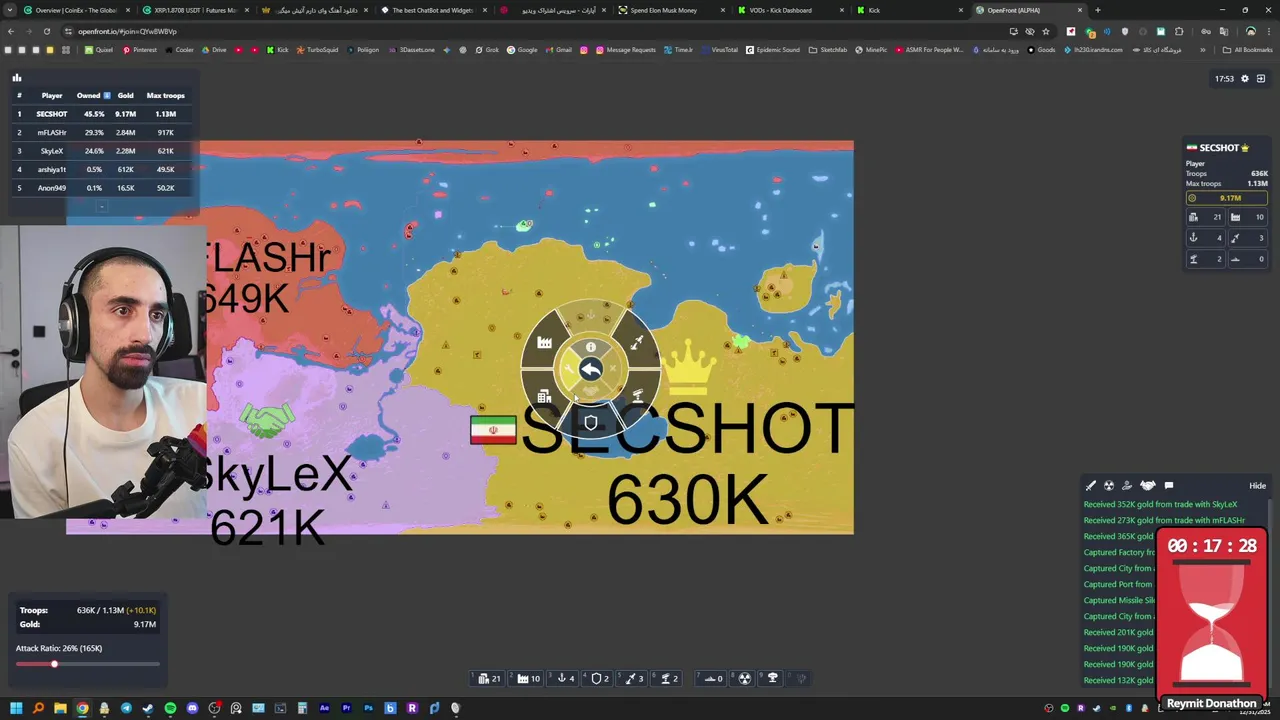The width and height of the screenshot is (1280, 720).
Task: Select the arshiya11 row in the leaderboard
Action: (101, 169)
